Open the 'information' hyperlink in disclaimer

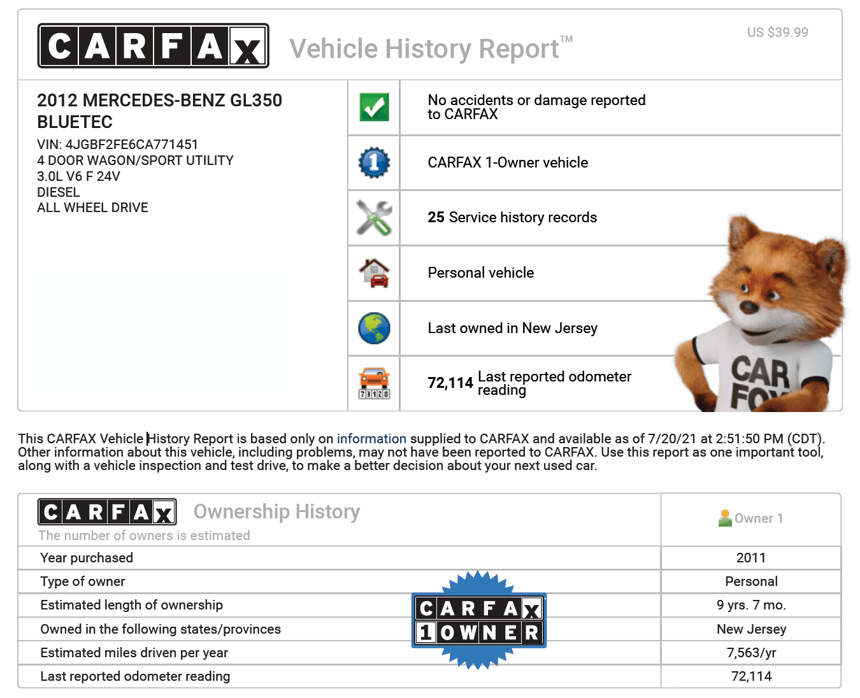click(371, 438)
